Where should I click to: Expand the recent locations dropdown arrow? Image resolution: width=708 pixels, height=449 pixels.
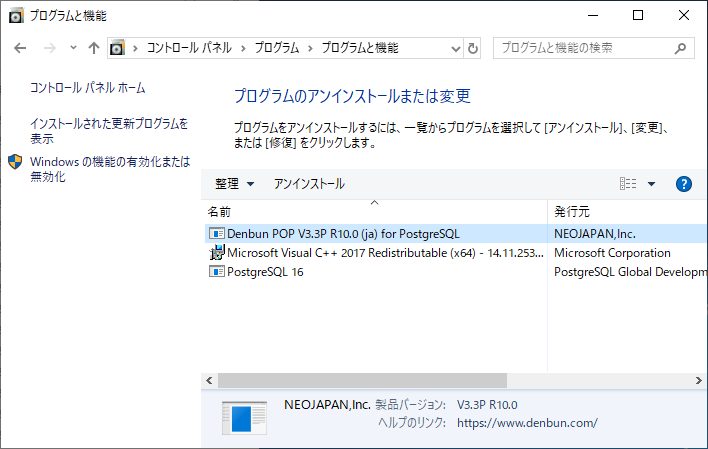tap(73, 48)
